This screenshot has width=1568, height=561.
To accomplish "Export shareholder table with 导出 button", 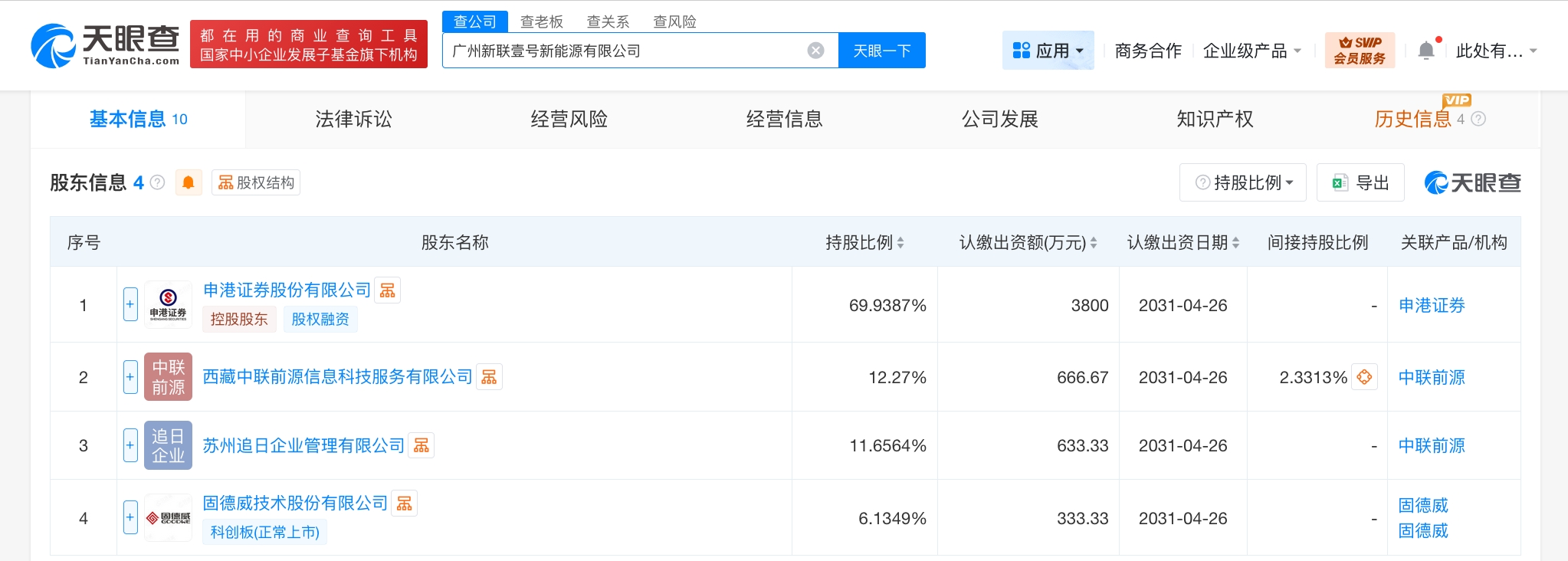I will pyautogui.click(x=1360, y=182).
